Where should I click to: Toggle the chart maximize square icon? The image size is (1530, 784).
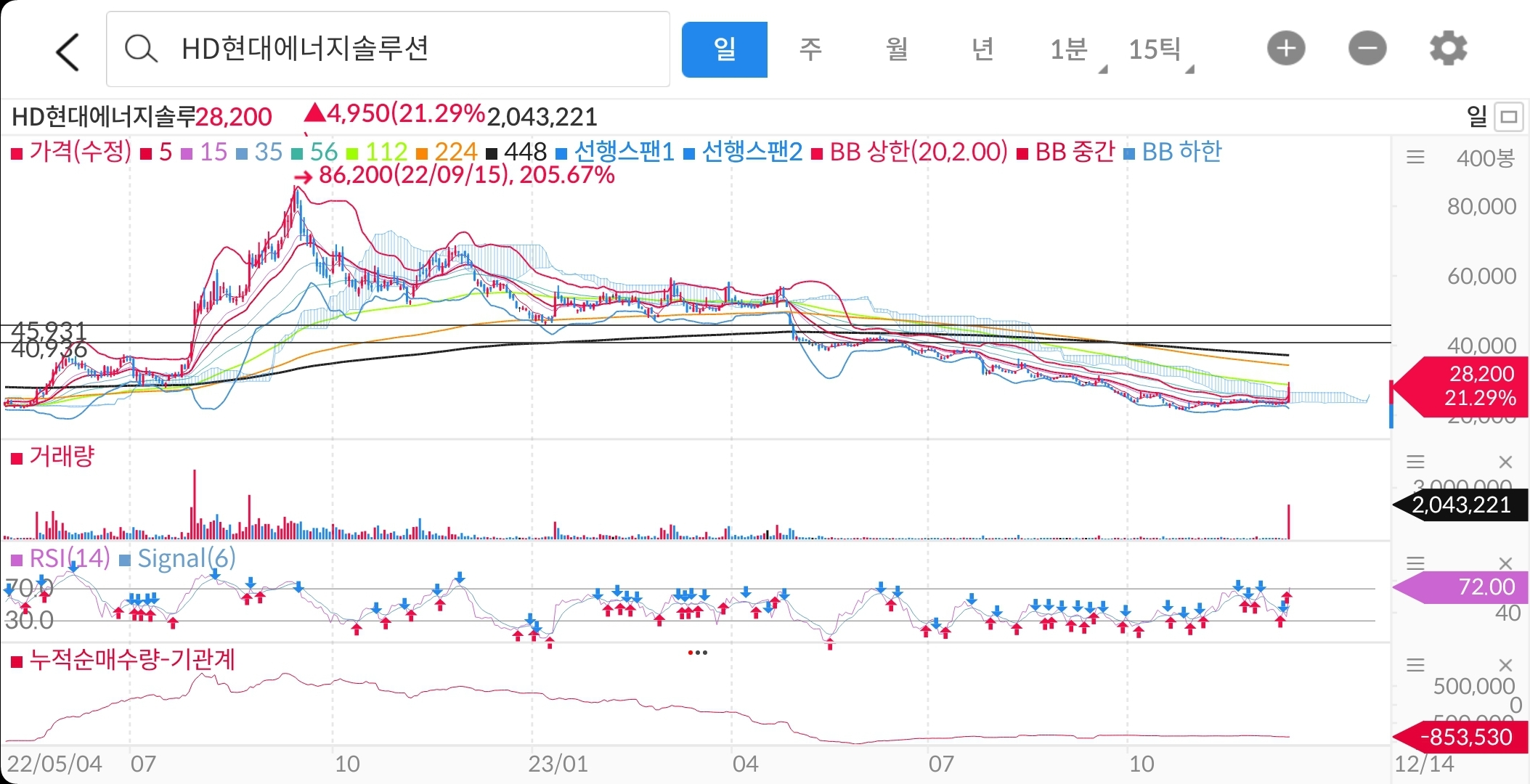tap(1509, 116)
